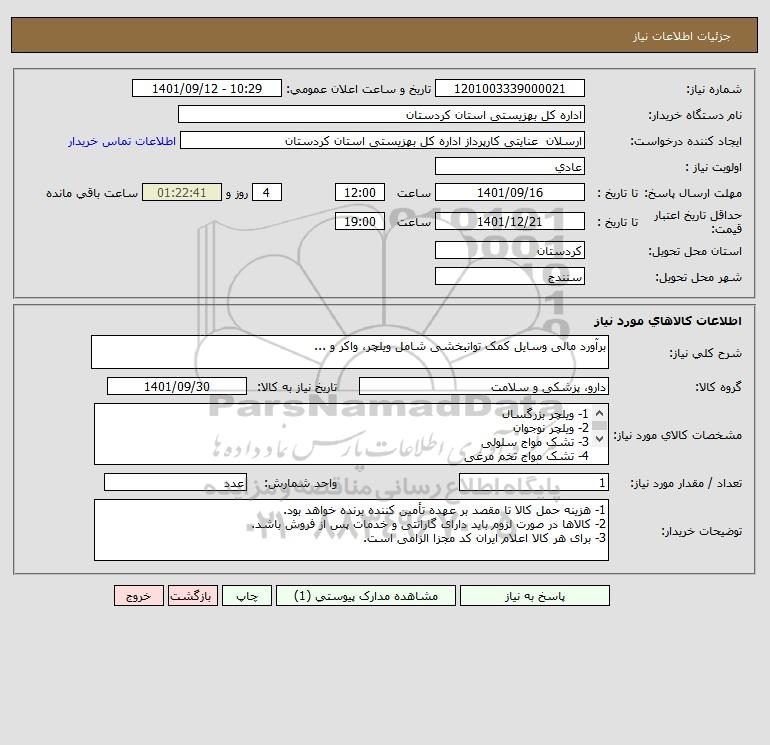Click label واحد شمارش
The height and width of the screenshot is (745, 770).
tap(301, 483)
